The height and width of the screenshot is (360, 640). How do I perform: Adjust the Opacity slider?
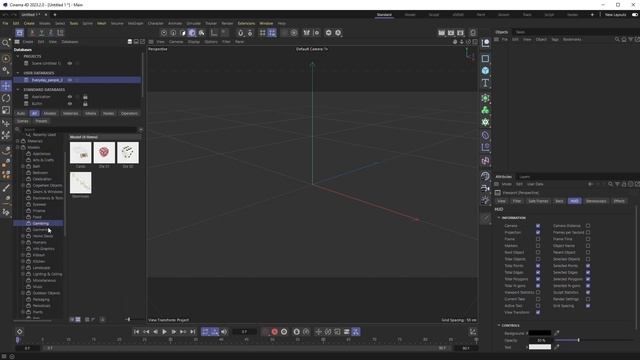[593, 340]
